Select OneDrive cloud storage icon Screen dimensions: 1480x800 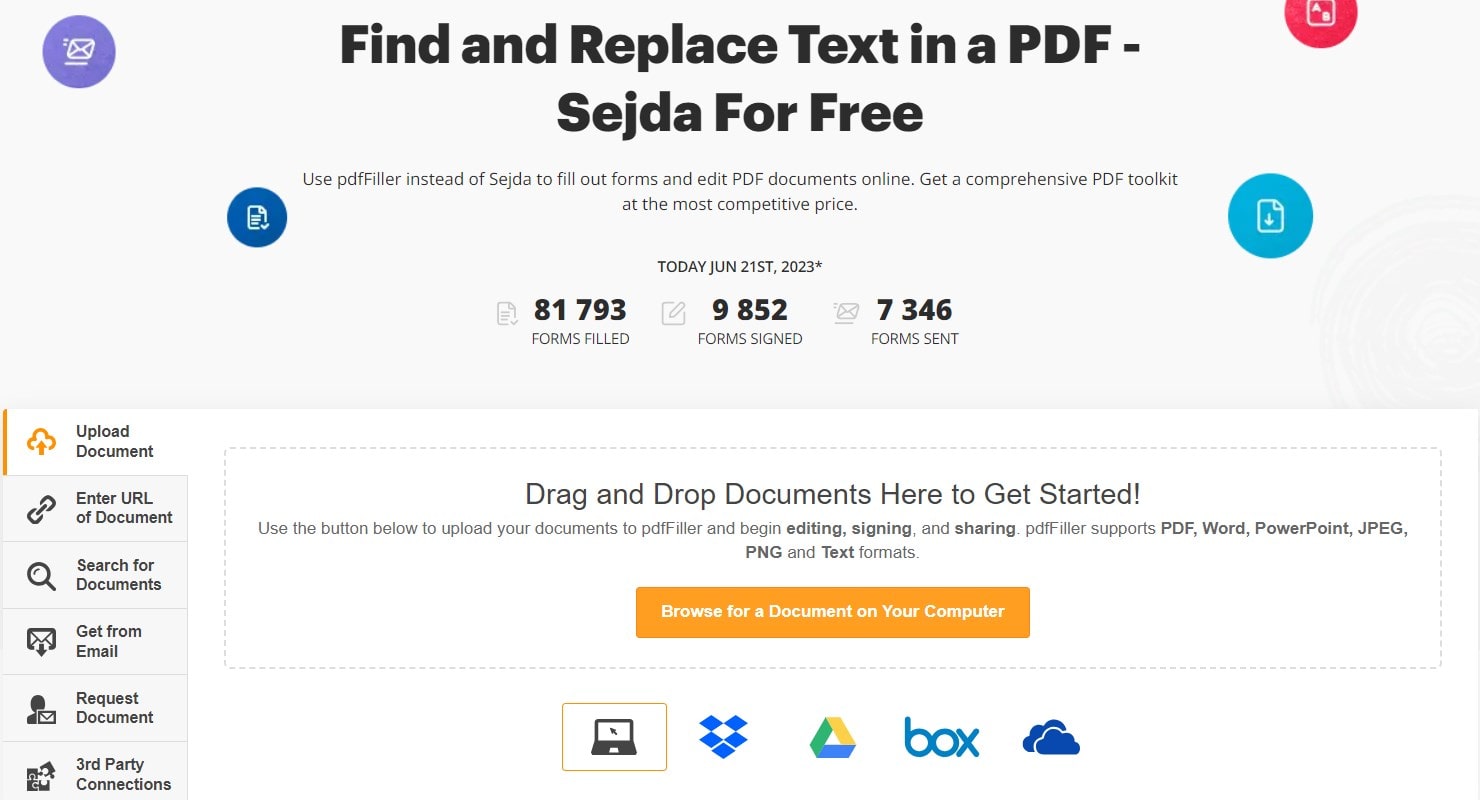click(1049, 737)
